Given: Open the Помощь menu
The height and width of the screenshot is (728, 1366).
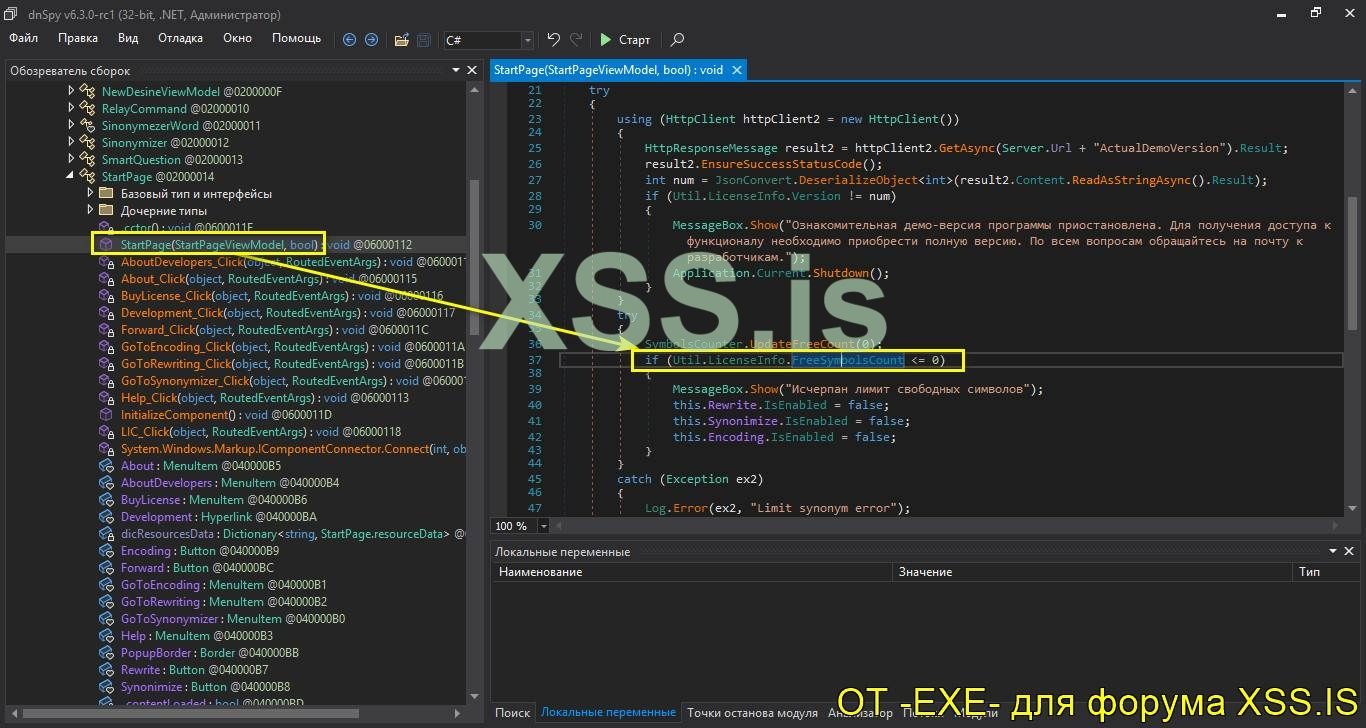Looking at the screenshot, I should click(297, 38).
